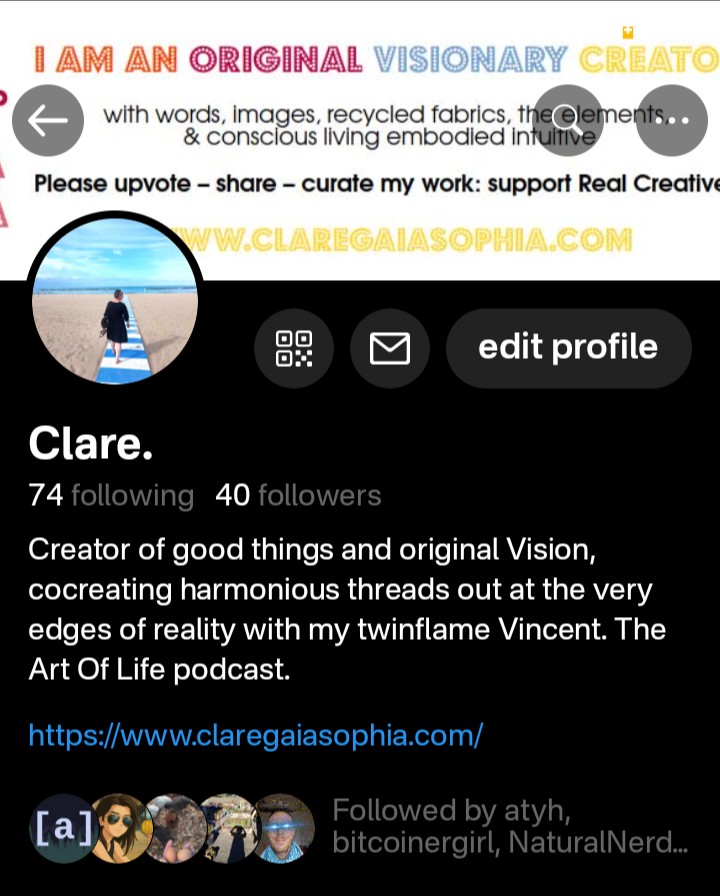This screenshot has height=896, width=720.
Task: Open the sunglasses cartoon follower avatar
Action: (x=120, y=828)
